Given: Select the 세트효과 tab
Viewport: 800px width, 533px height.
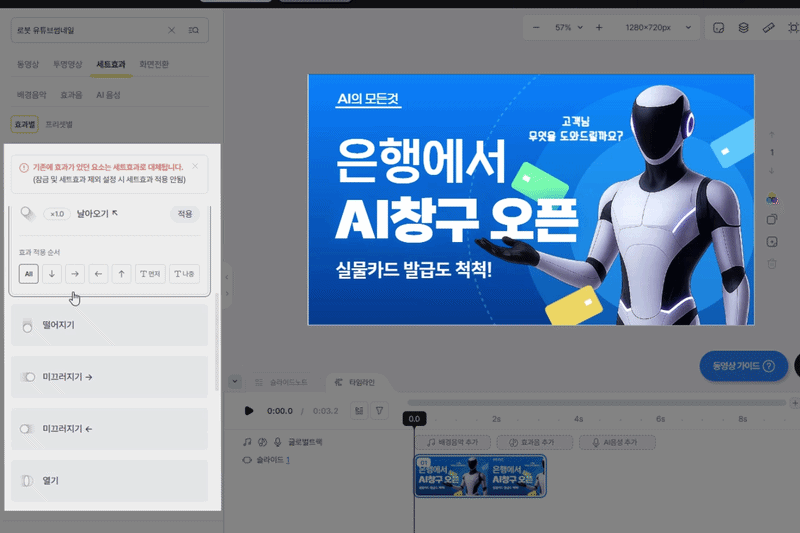Looking at the screenshot, I should [111, 64].
